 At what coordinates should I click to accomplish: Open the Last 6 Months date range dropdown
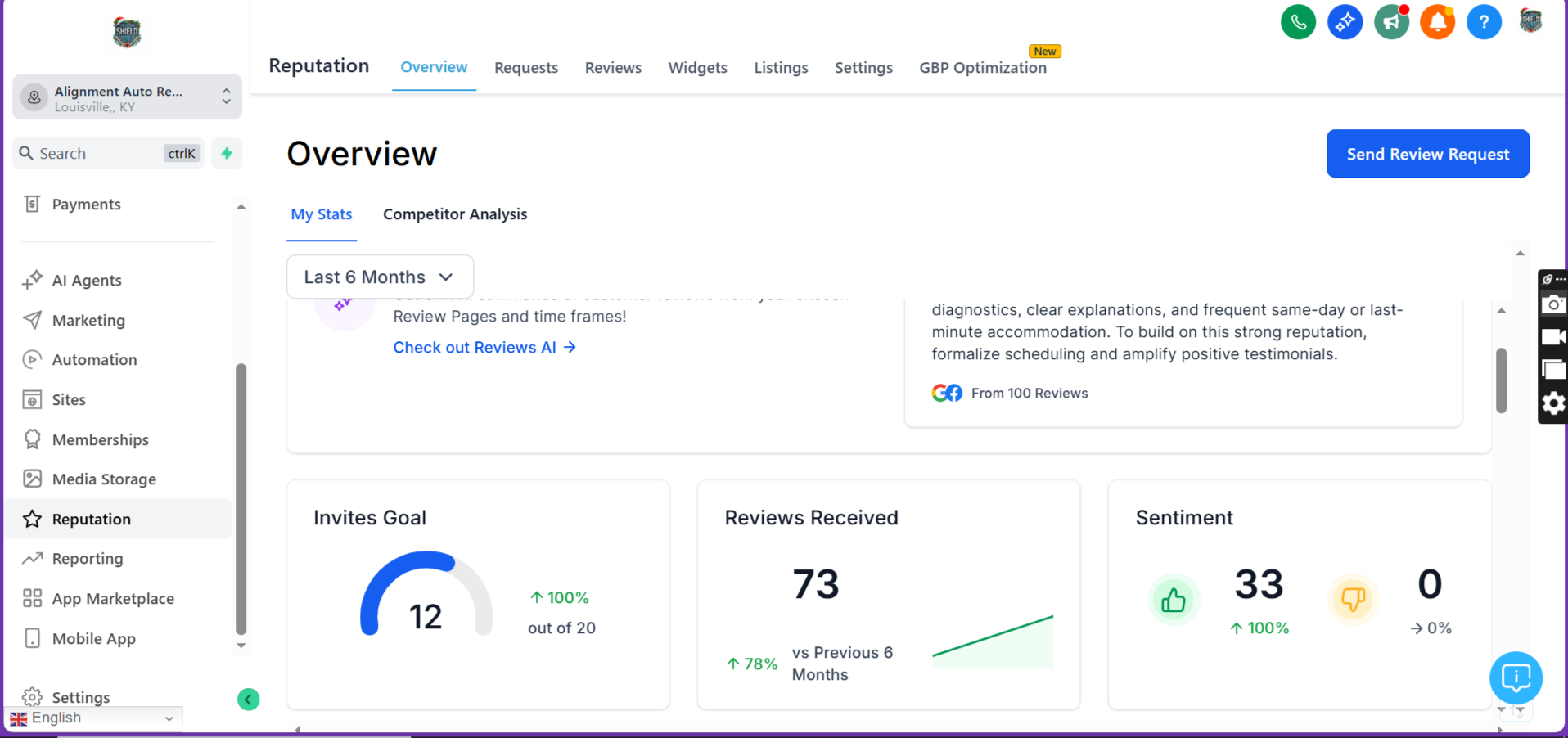point(380,277)
